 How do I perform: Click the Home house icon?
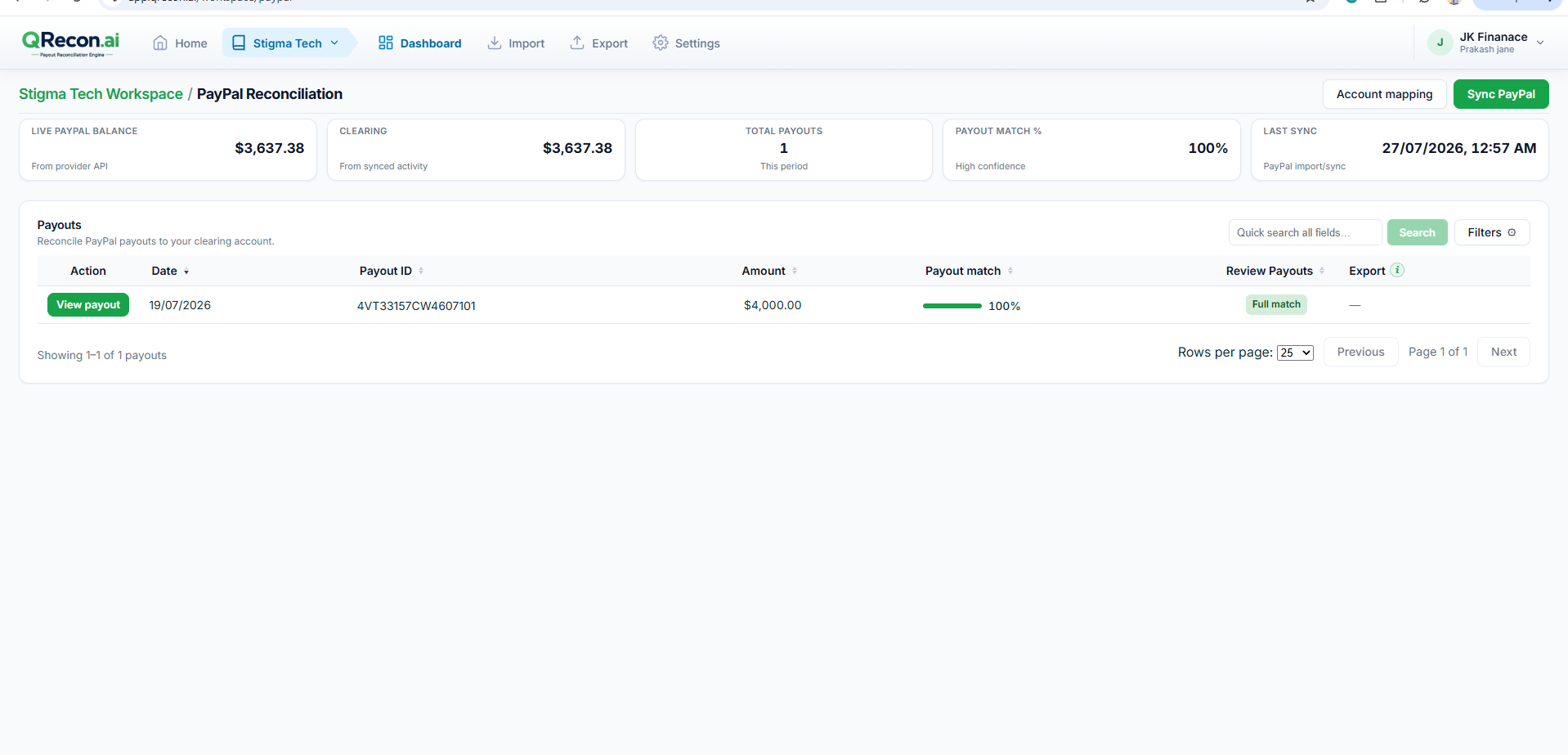pos(160,43)
